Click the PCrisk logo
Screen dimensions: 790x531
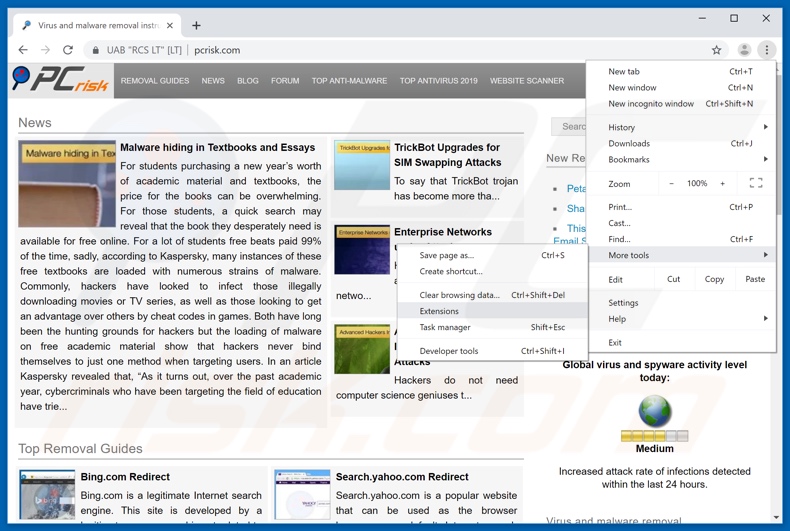(x=60, y=80)
